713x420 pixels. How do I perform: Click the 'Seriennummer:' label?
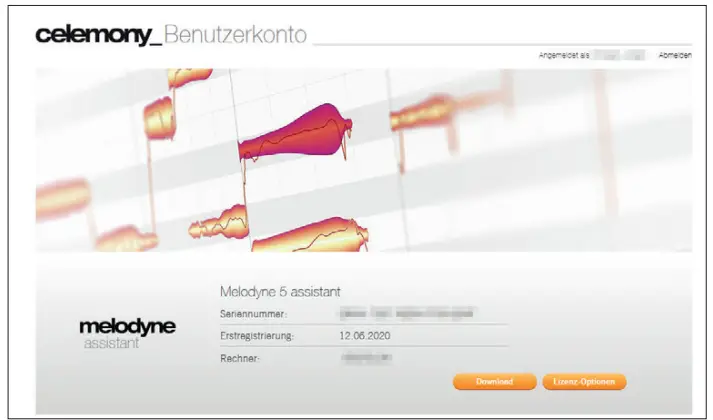pos(253,314)
